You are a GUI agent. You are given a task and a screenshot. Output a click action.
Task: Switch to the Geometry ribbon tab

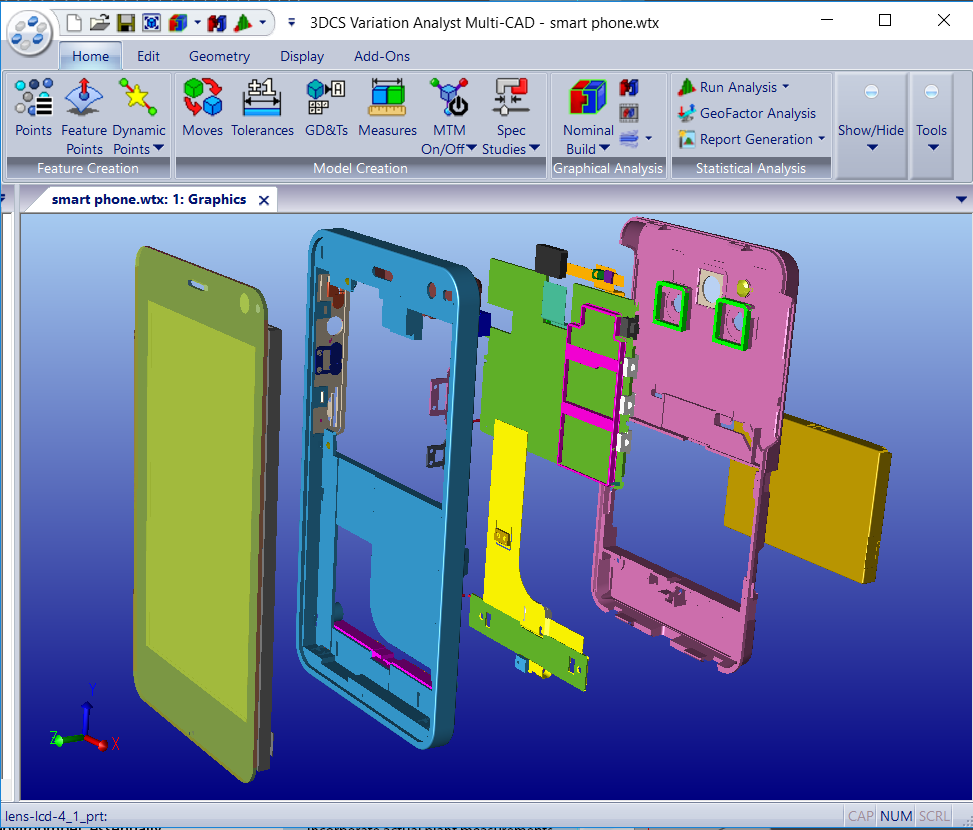219,56
